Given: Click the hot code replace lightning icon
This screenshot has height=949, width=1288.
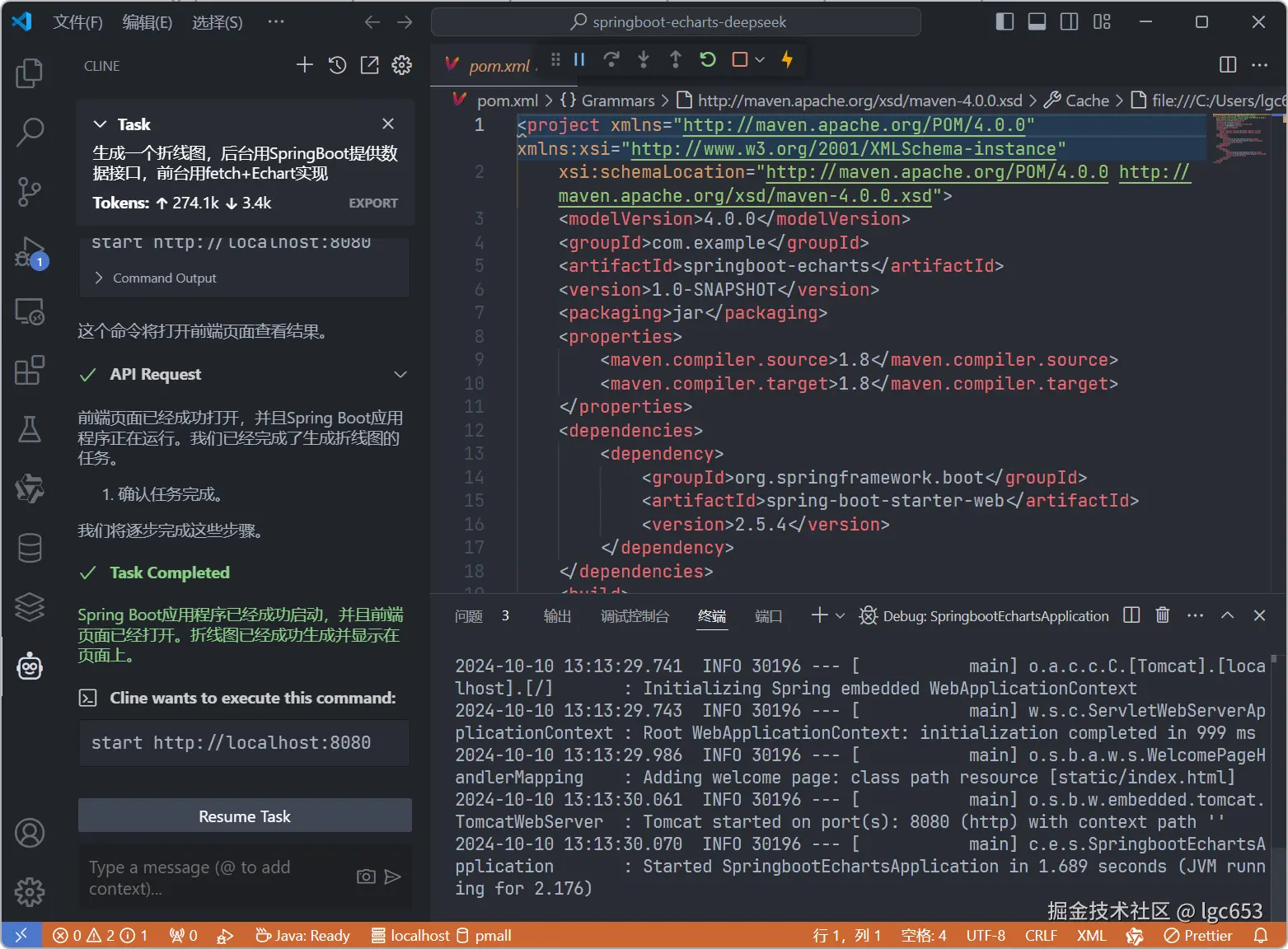Looking at the screenshot, I should pos(787,59).
